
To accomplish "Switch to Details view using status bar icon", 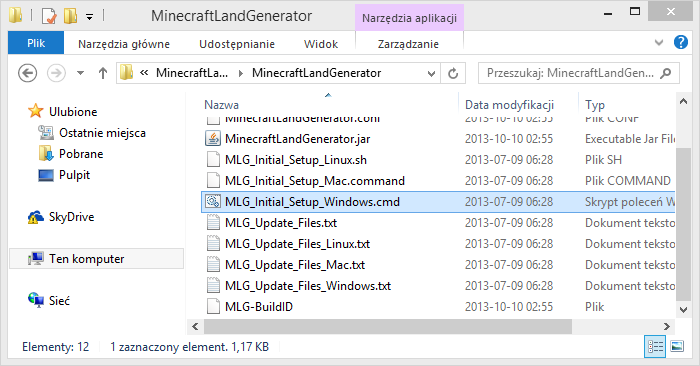I will coord(655,346).
